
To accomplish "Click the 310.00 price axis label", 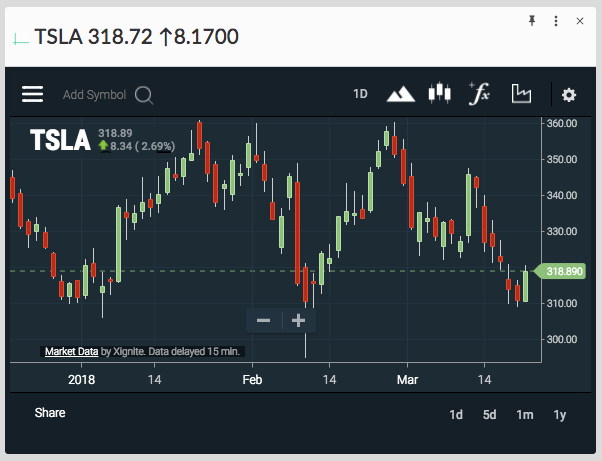I will click(562, 303).
